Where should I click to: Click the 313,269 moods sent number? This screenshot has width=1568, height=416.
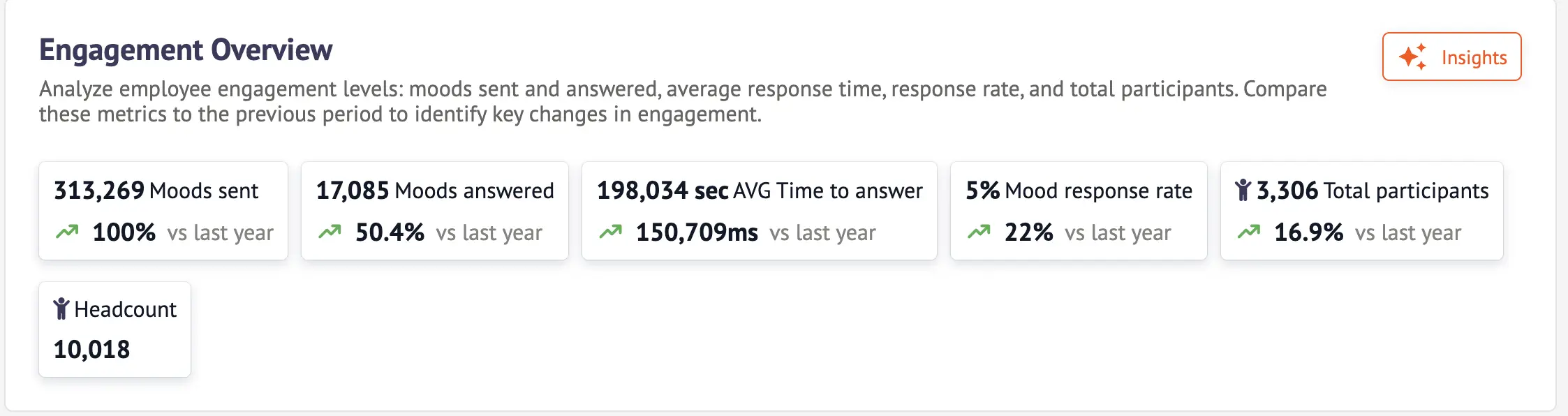click(99, 191)
